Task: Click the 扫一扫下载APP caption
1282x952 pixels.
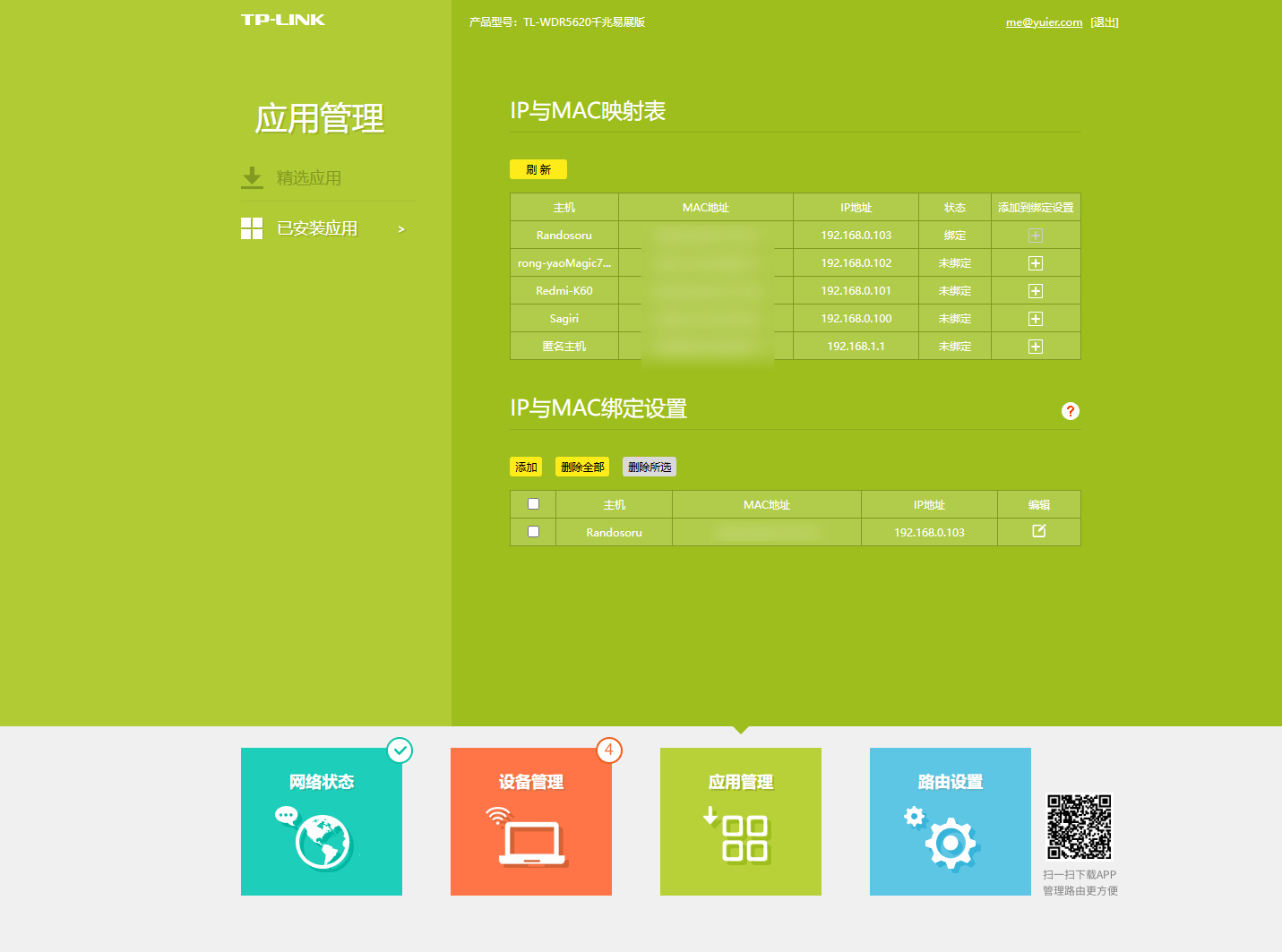Action: [x=1080, y=875]
